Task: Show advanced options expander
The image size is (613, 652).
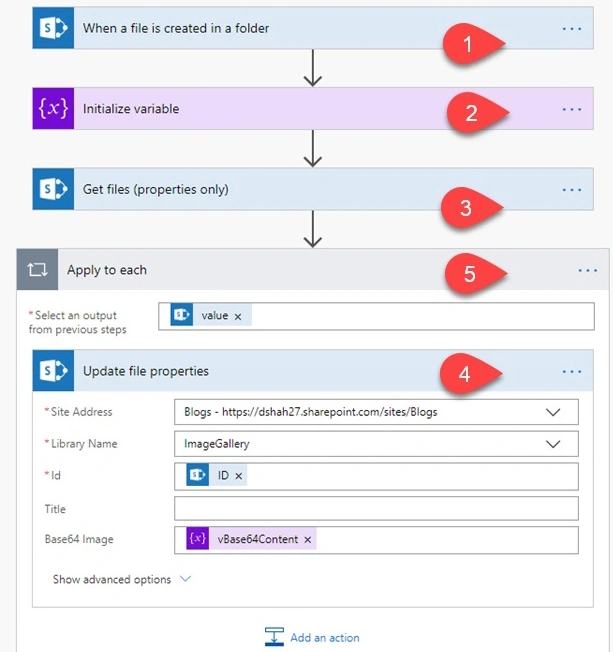Action: pos(121,579)
